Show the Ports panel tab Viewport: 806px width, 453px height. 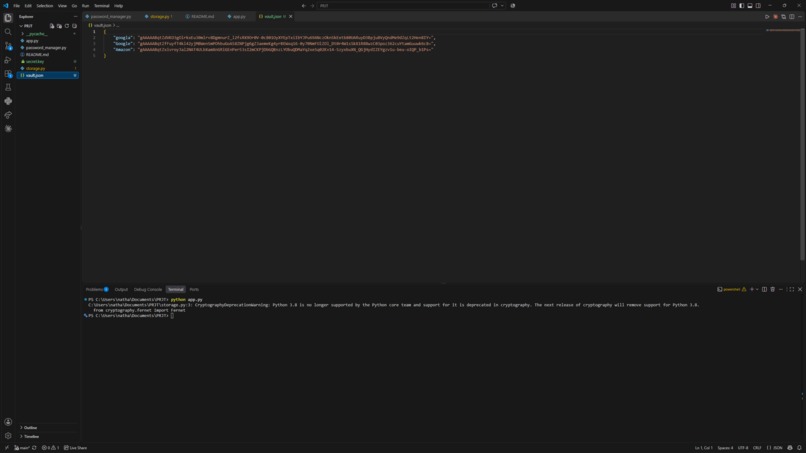click(194, 289)
